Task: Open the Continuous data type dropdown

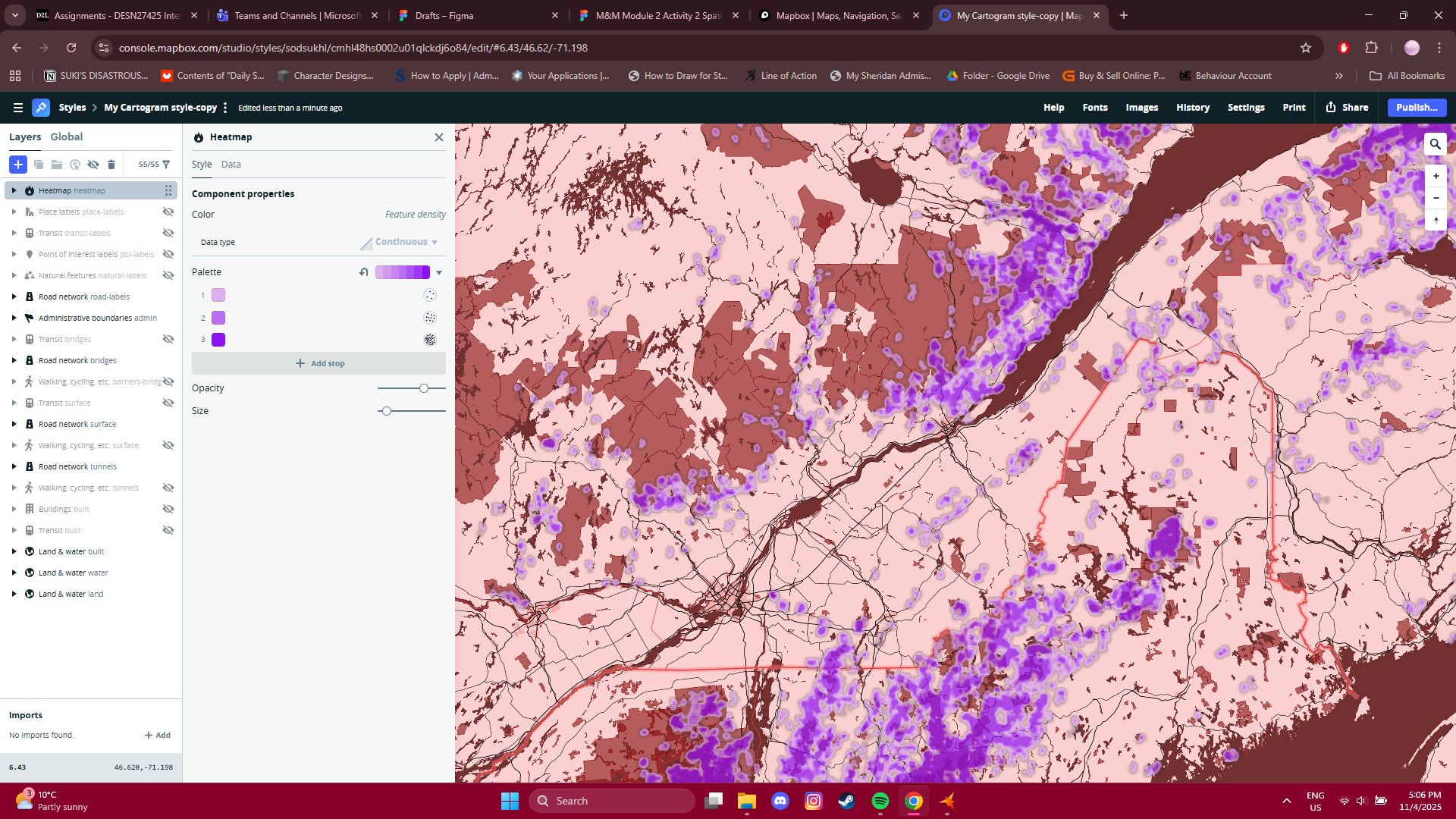Action: [x=403, y=242]
